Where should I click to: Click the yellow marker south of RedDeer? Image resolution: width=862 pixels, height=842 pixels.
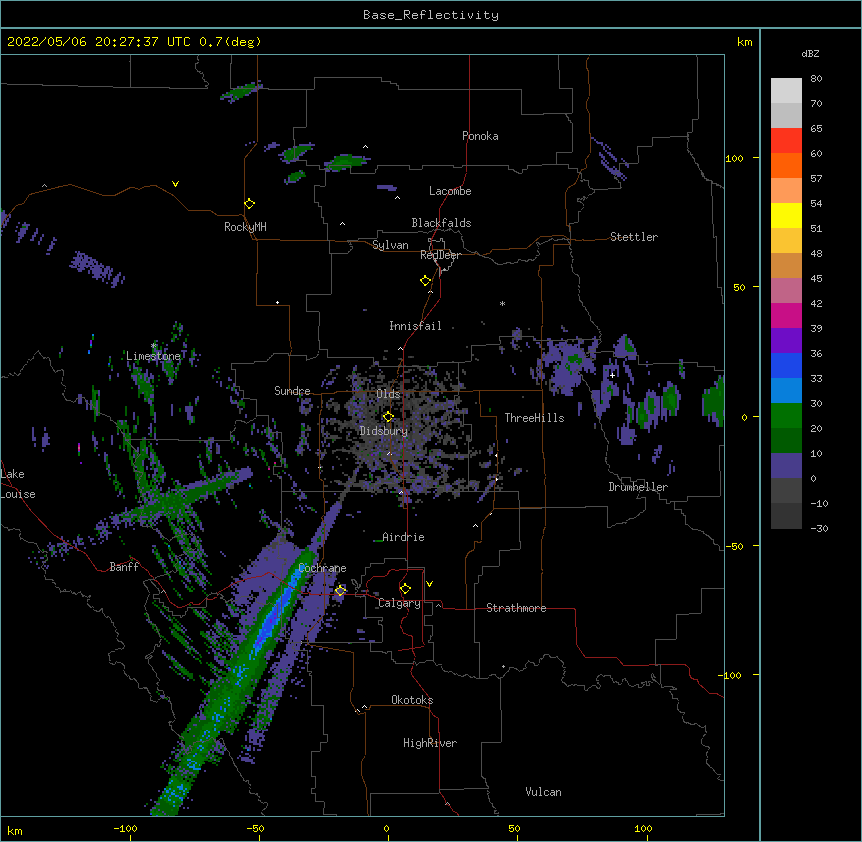pos(426,281)
